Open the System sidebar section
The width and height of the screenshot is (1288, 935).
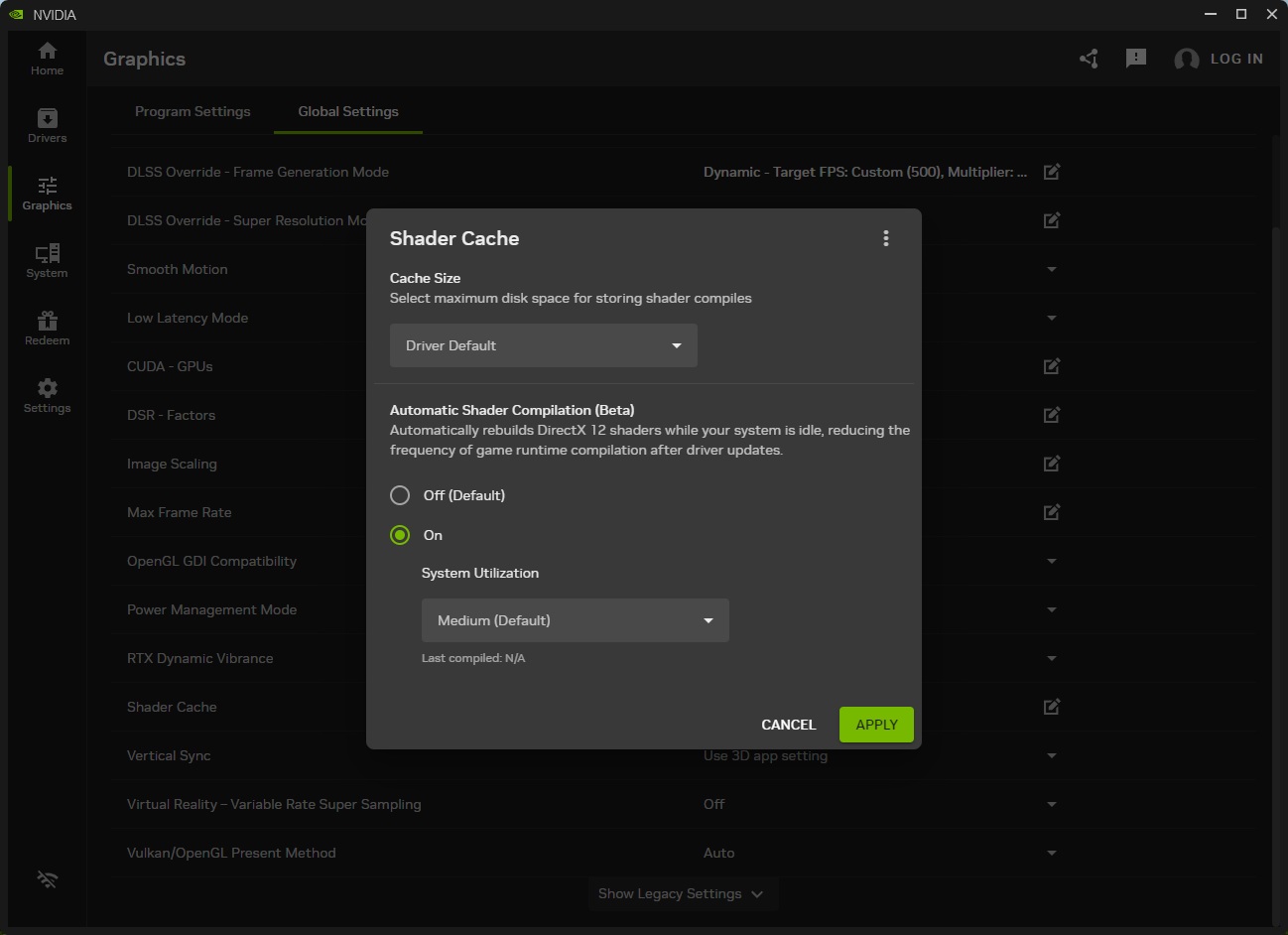(47, 261)
